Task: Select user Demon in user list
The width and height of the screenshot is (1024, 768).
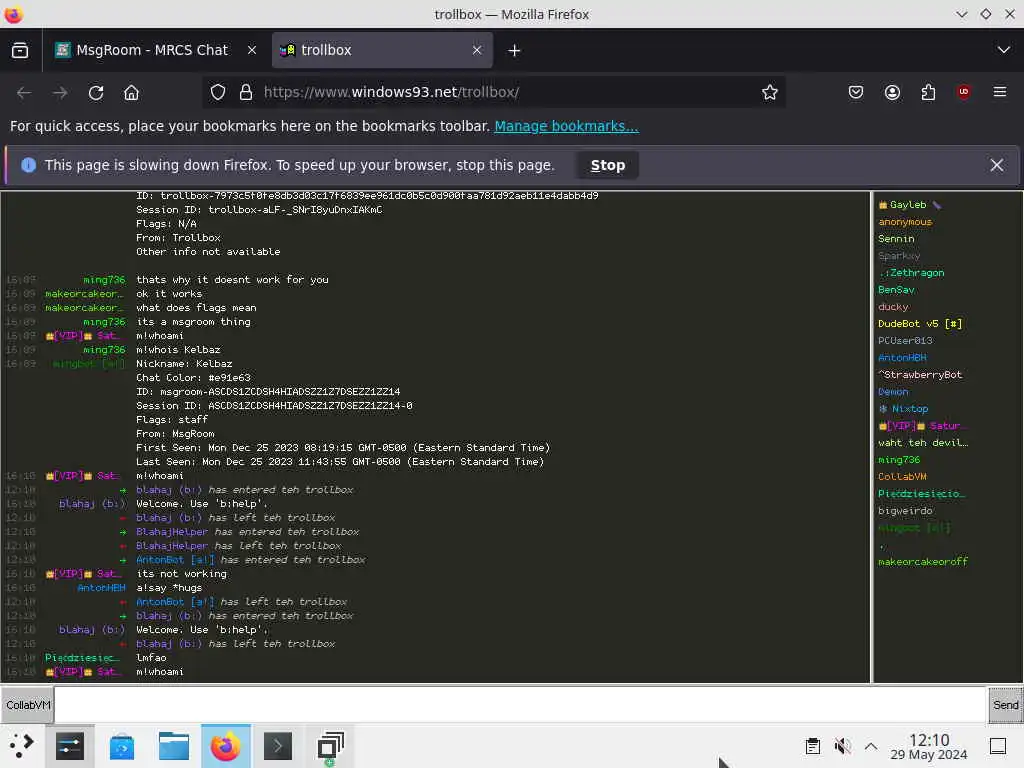Action: (x=893, y=392)
